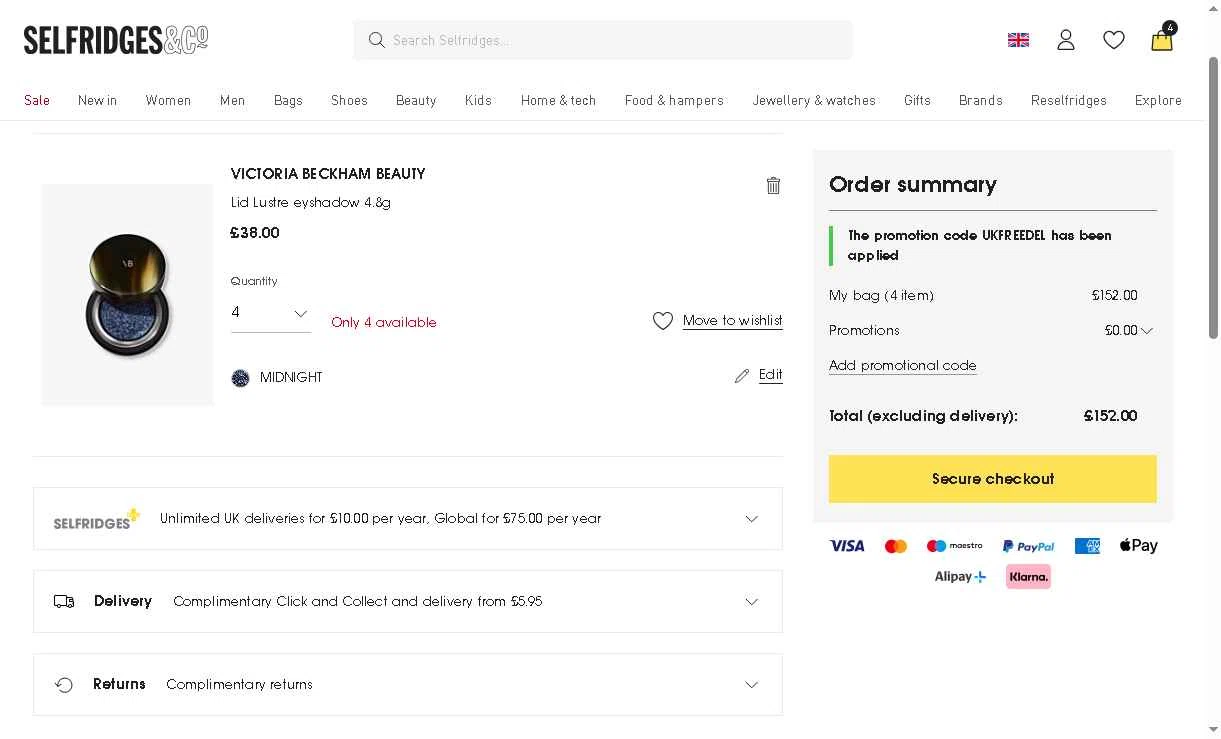The image size is (1221, 739).
Task: Open the Explore menu
Action: (1158, 100)
